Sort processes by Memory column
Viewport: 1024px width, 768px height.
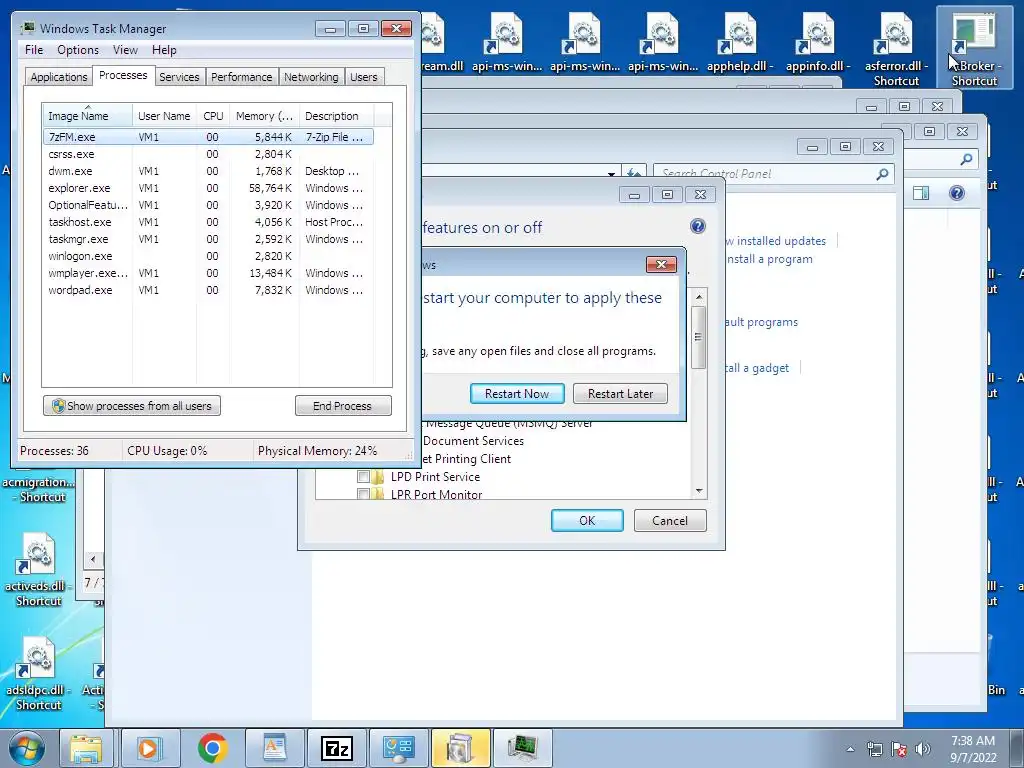(x=264, y=116)
